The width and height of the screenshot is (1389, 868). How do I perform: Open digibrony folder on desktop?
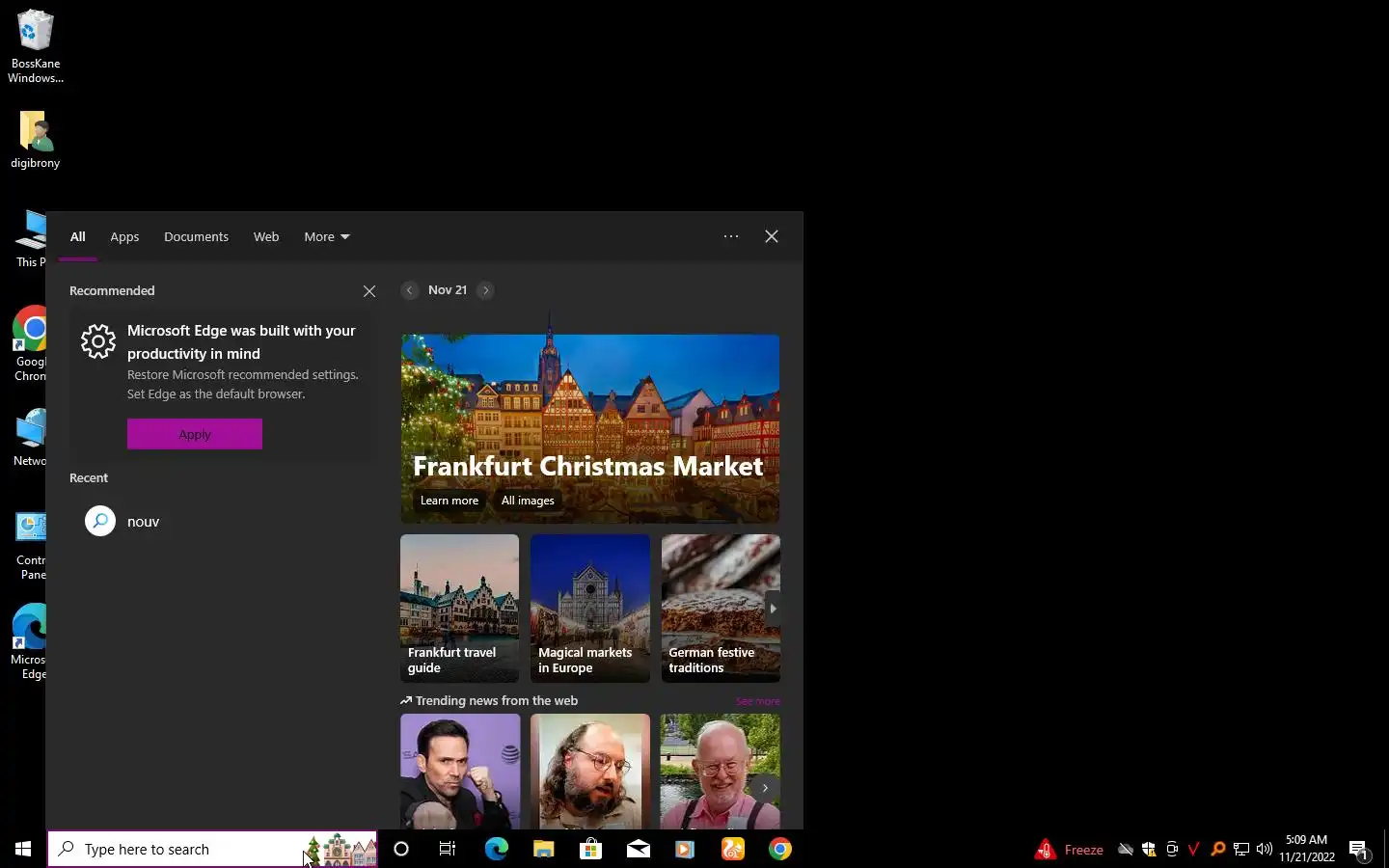pyautogui.click(x=36, y=140)
